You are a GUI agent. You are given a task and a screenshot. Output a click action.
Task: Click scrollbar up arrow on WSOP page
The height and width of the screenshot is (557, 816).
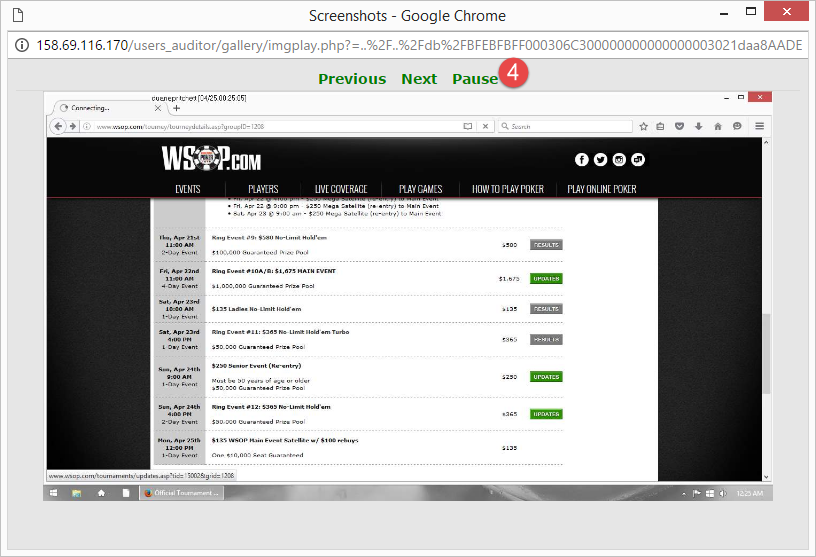[x=766, y=142]
